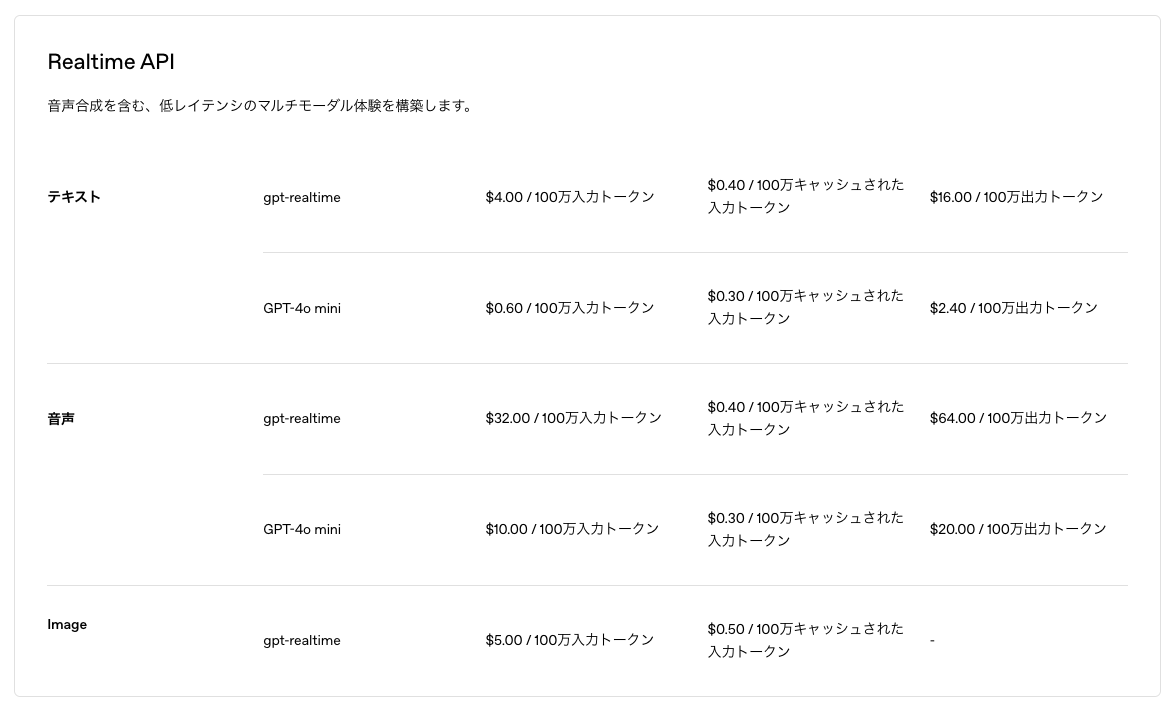Click the $64.00 audio output price

click(1018, 418)
